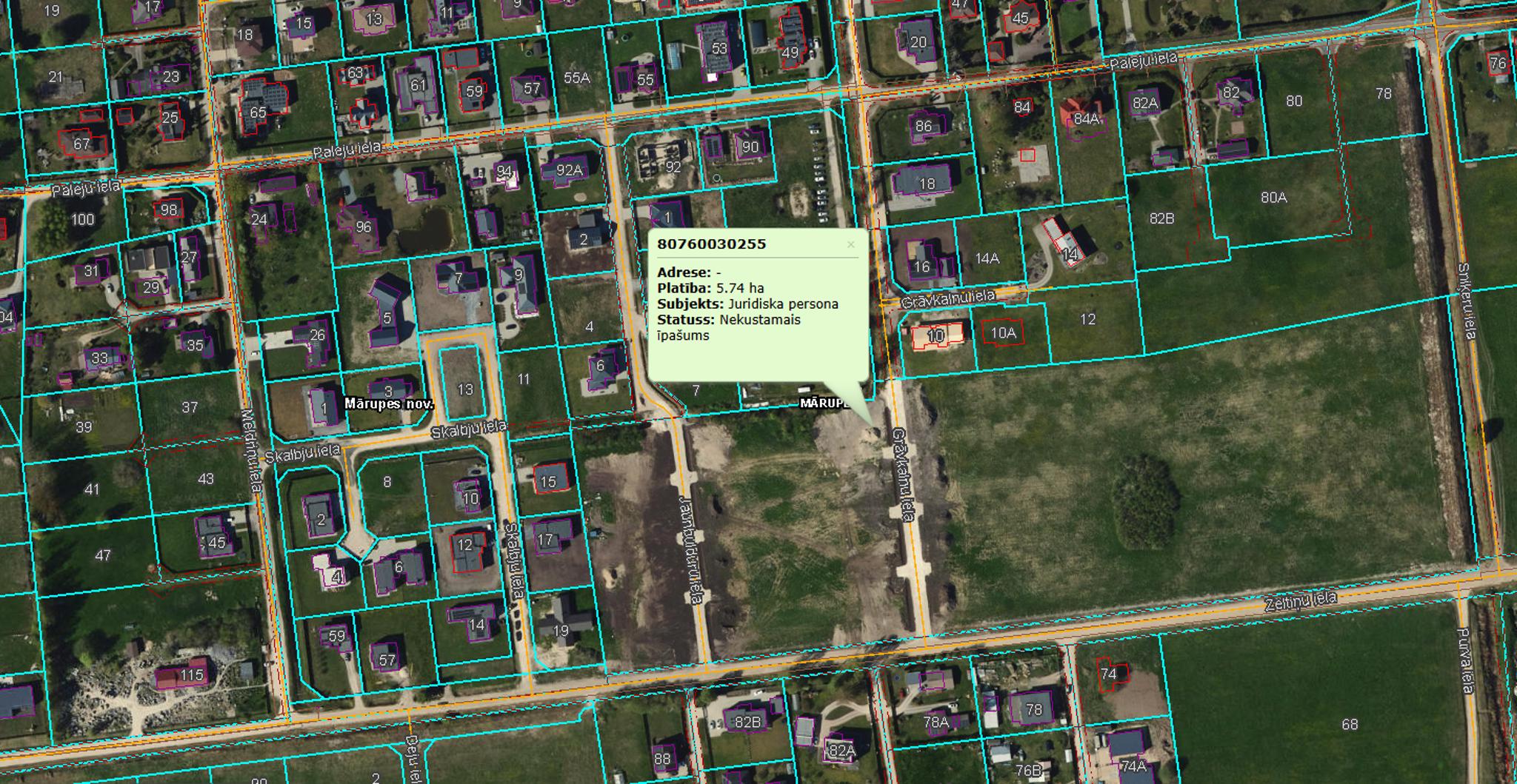Click building 84A with red roof

1085,118
